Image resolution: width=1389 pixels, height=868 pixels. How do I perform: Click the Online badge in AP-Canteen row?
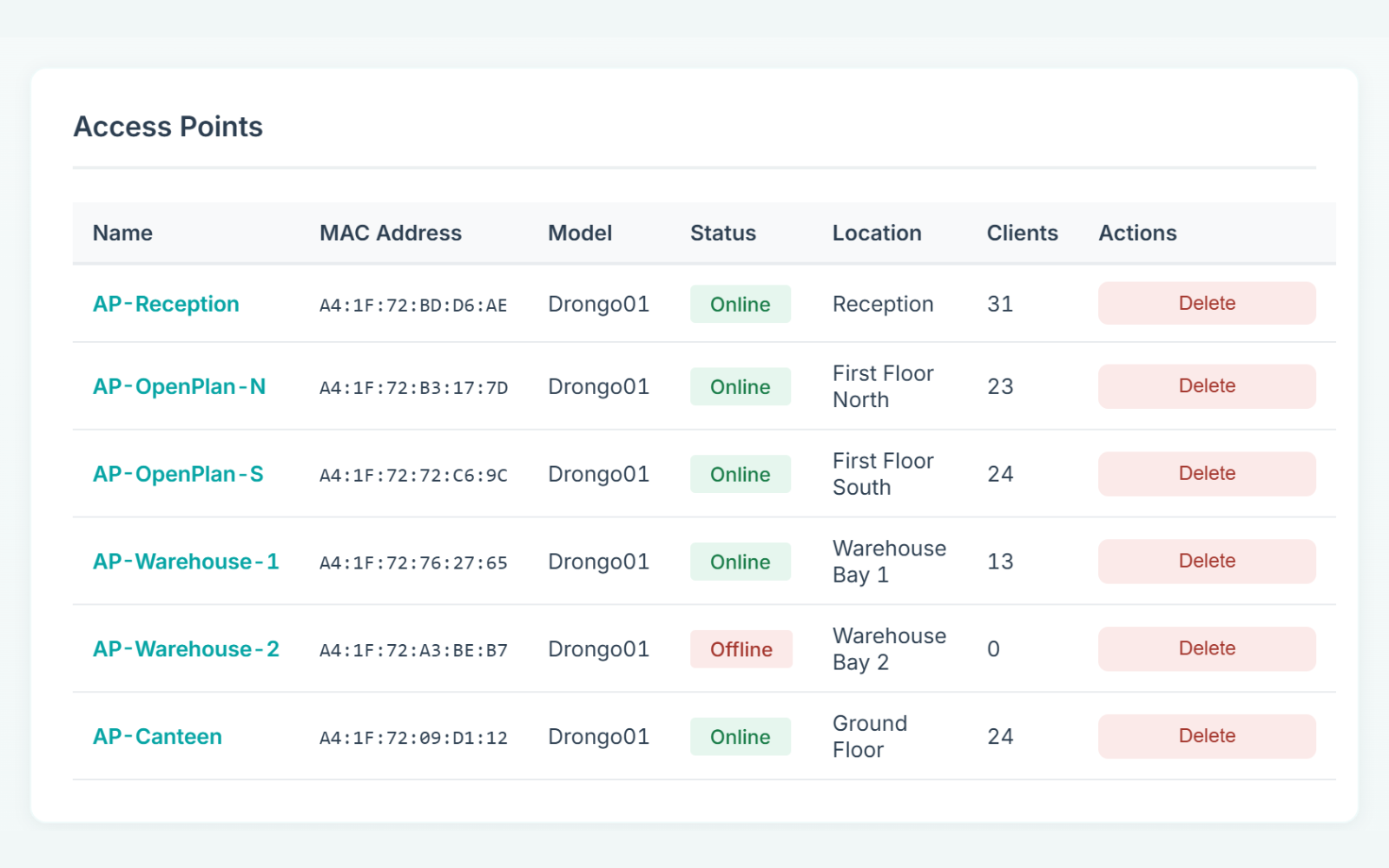point(741,736)
